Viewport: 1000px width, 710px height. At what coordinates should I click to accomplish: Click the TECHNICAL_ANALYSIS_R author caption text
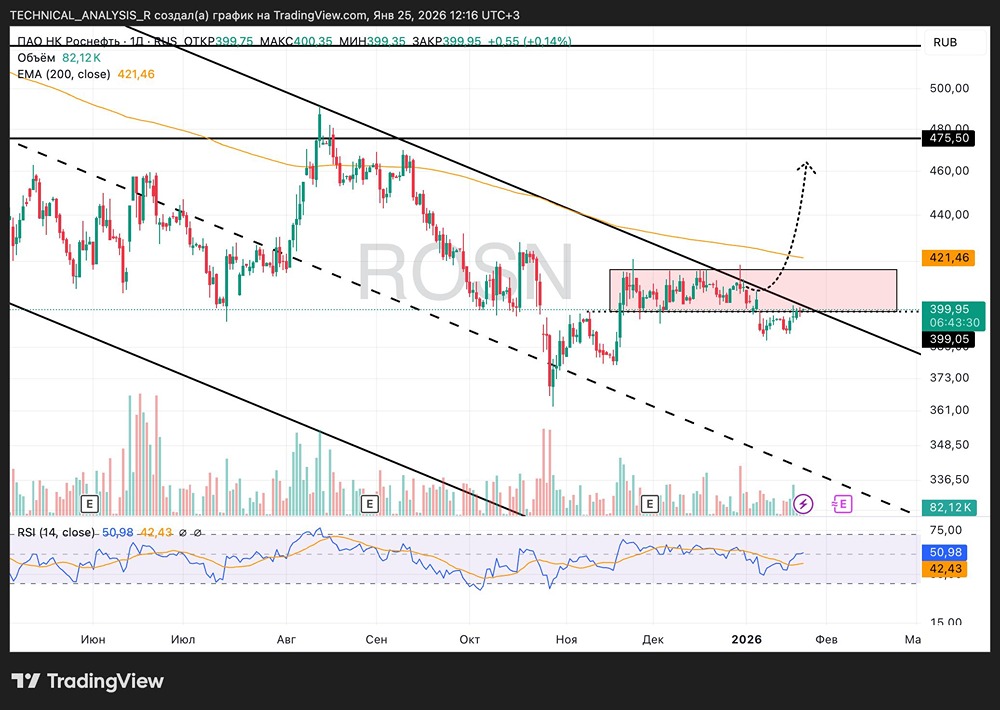point(81,15)
